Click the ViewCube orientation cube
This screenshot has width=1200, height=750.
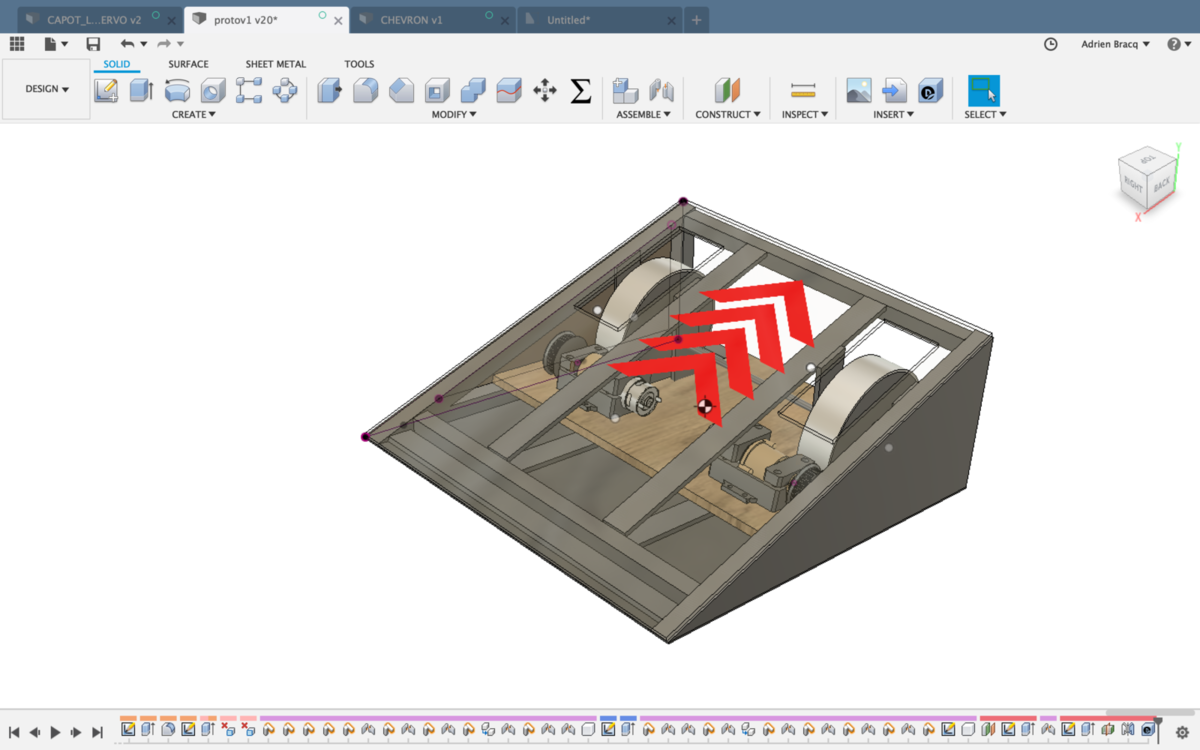point(1146,180)
